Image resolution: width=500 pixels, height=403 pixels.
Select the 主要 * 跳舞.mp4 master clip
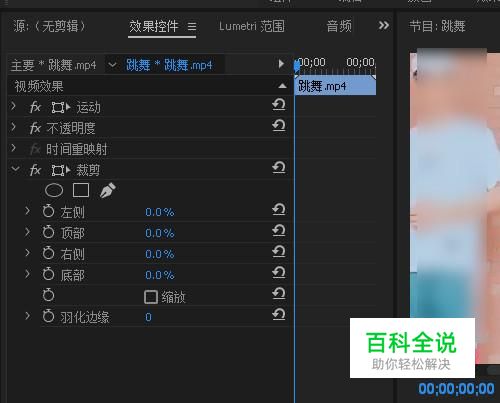tap(54, 65)
